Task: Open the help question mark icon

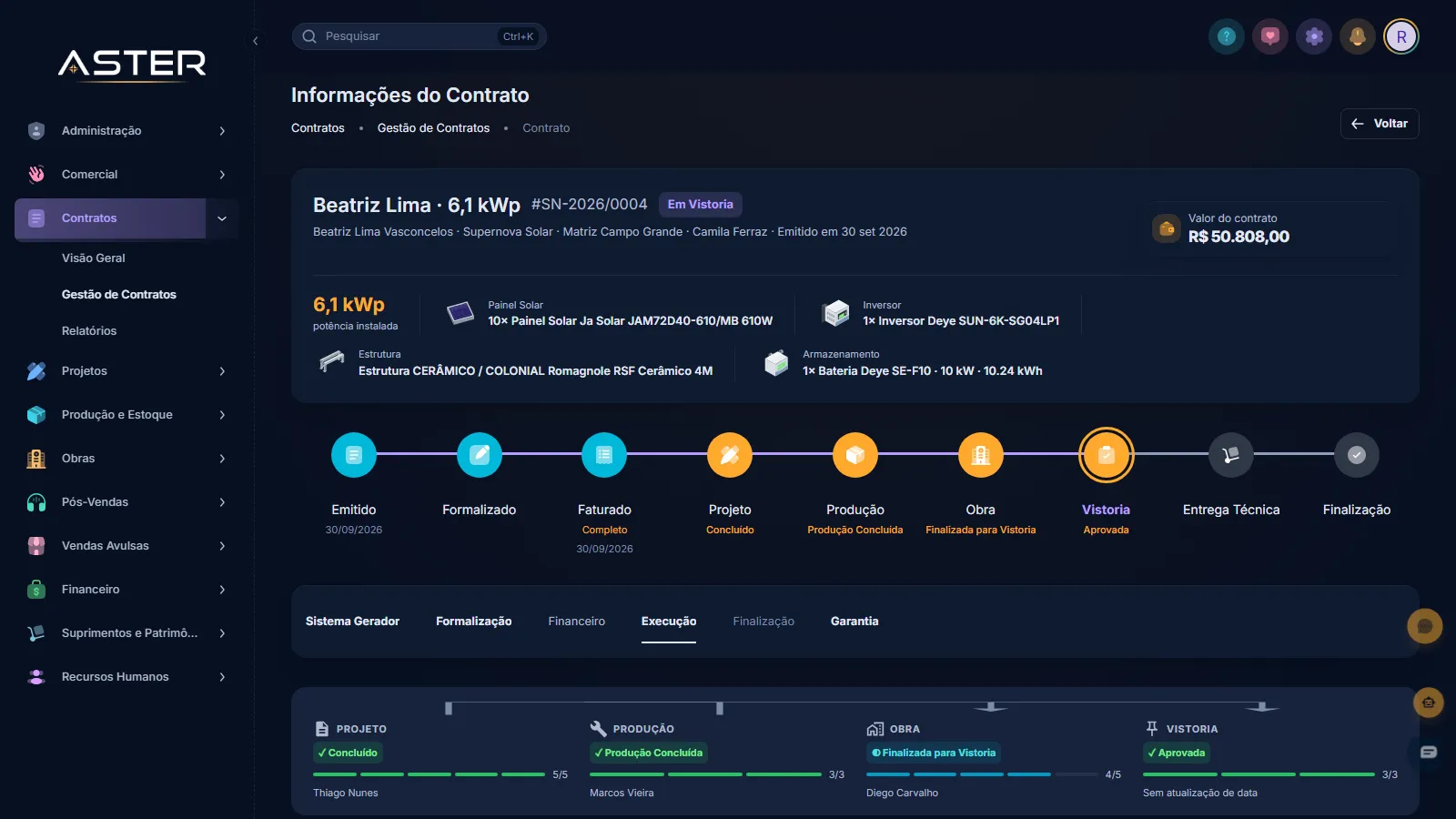Action: (x=1227, y=36)
